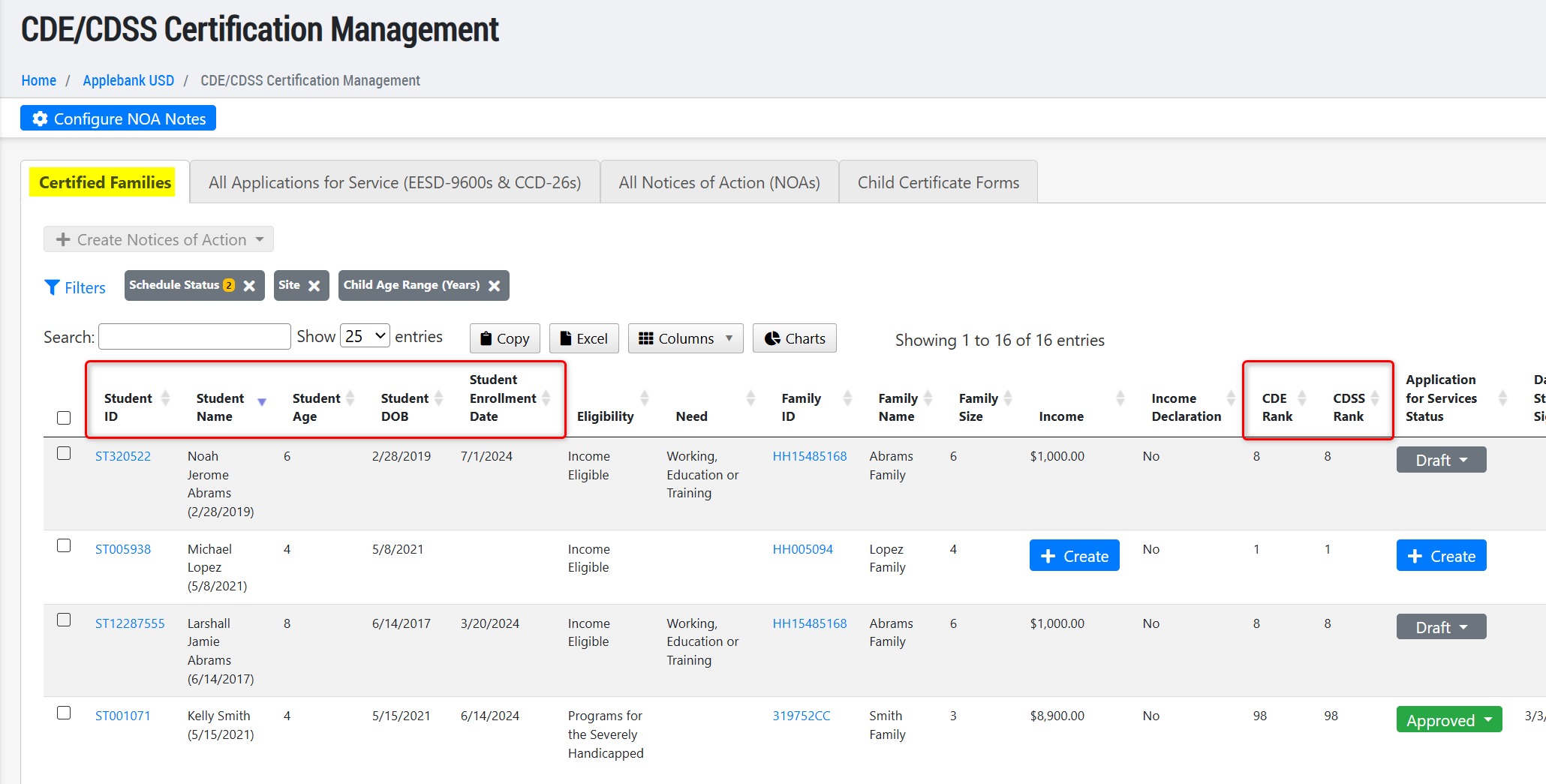Sort by Eligibility column arrows
This screenshot has height=784, width=1546.
click(x=645, y=398)
